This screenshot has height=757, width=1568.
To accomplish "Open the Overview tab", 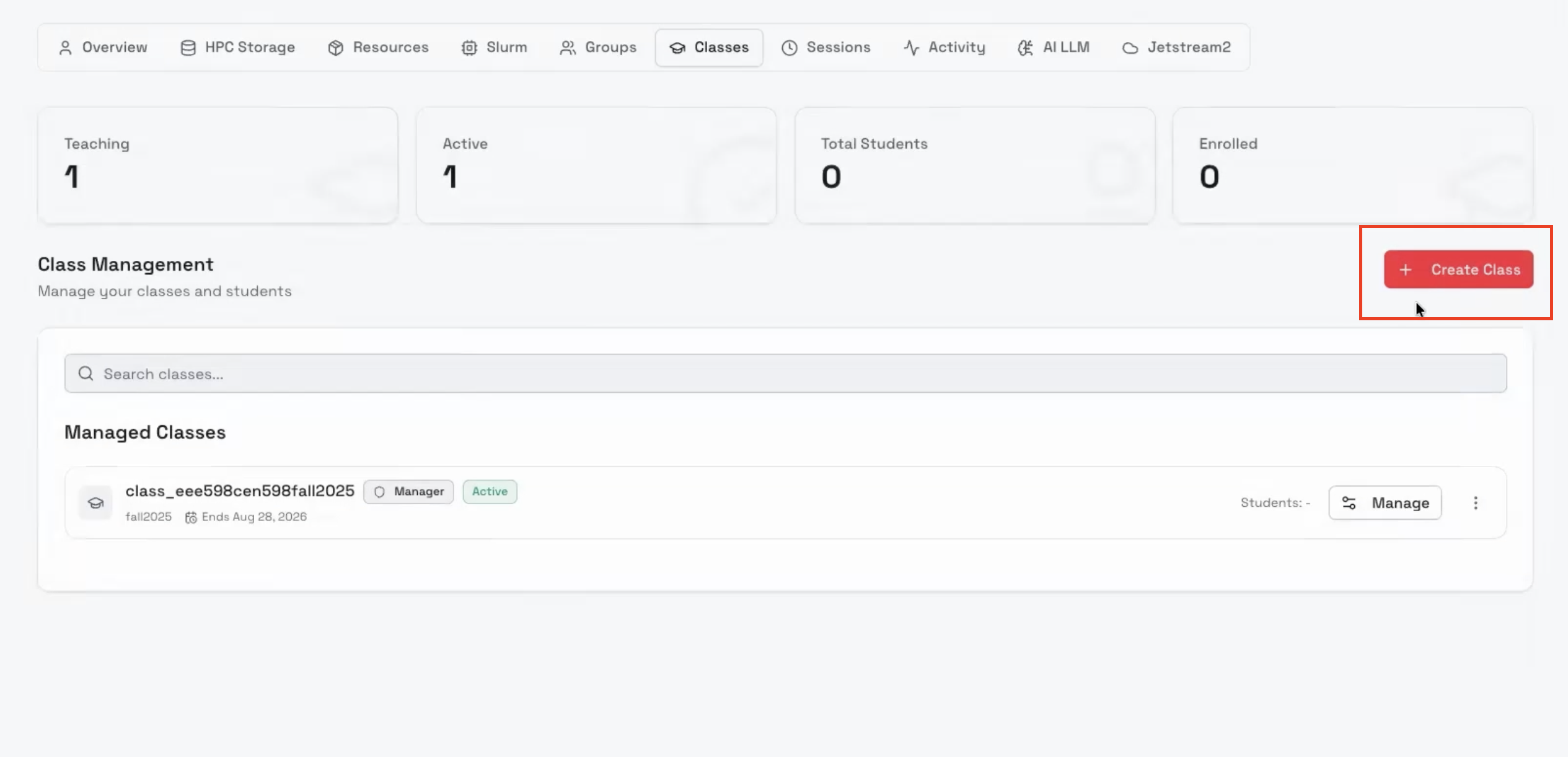I will pyautogui.click(x=103, y=48).
